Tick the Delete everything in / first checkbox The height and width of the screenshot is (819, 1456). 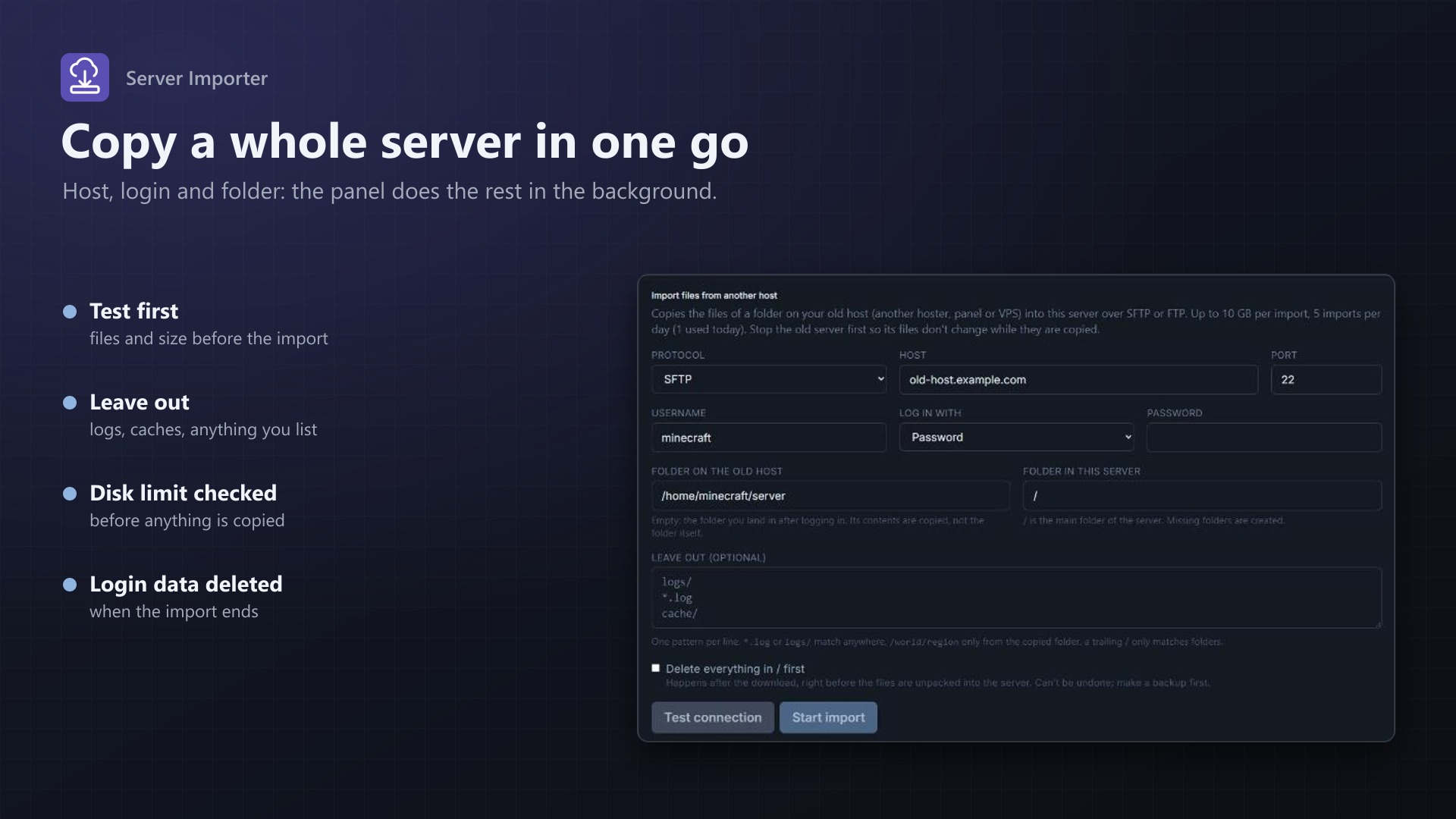(655, 668)
